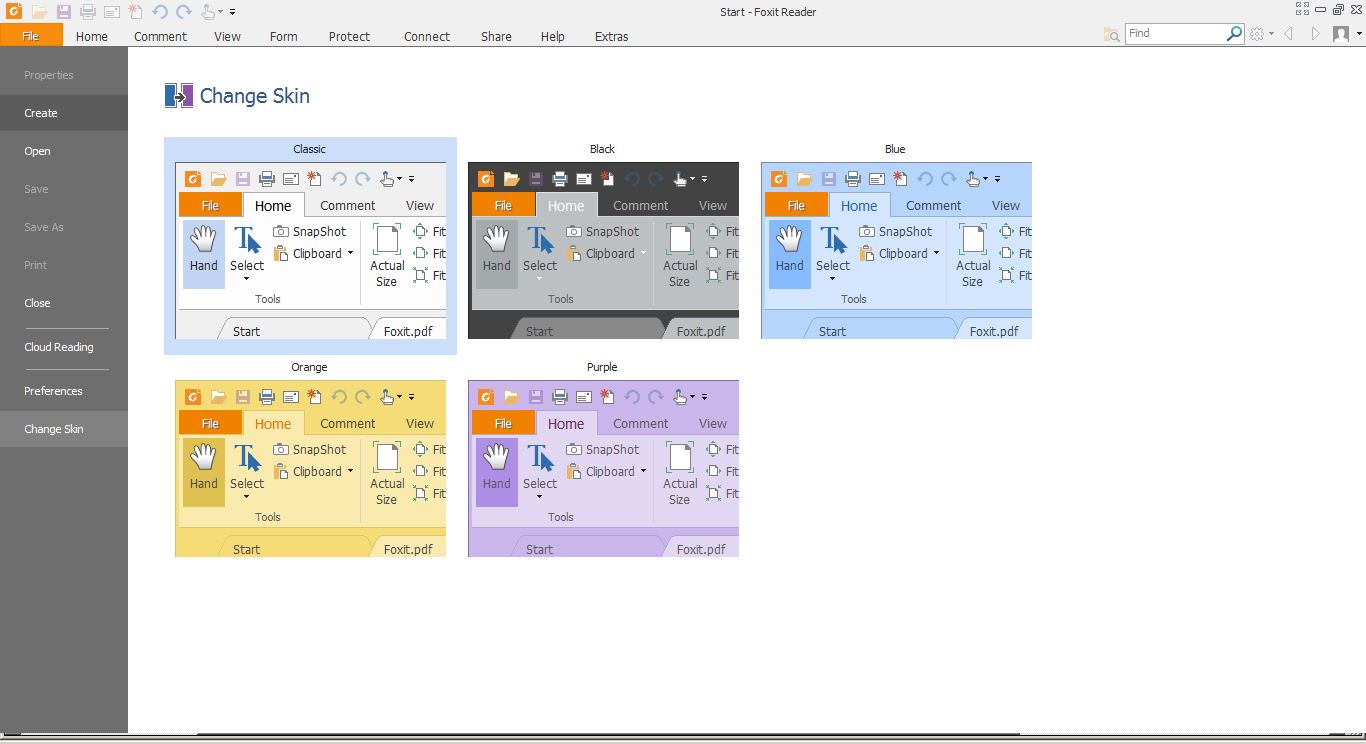Choose the Black skin preview

[603, 250]
